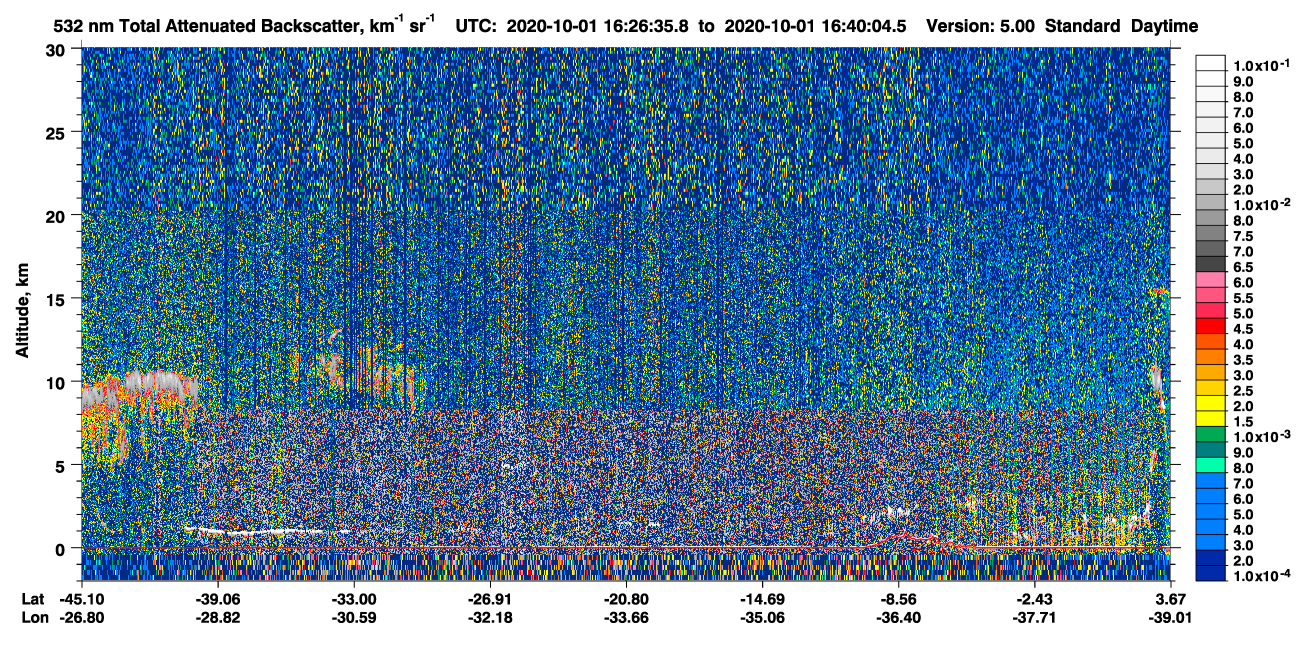Click latitude value '-45.10'
The image size is (1300, 667).
coord(81,599)
